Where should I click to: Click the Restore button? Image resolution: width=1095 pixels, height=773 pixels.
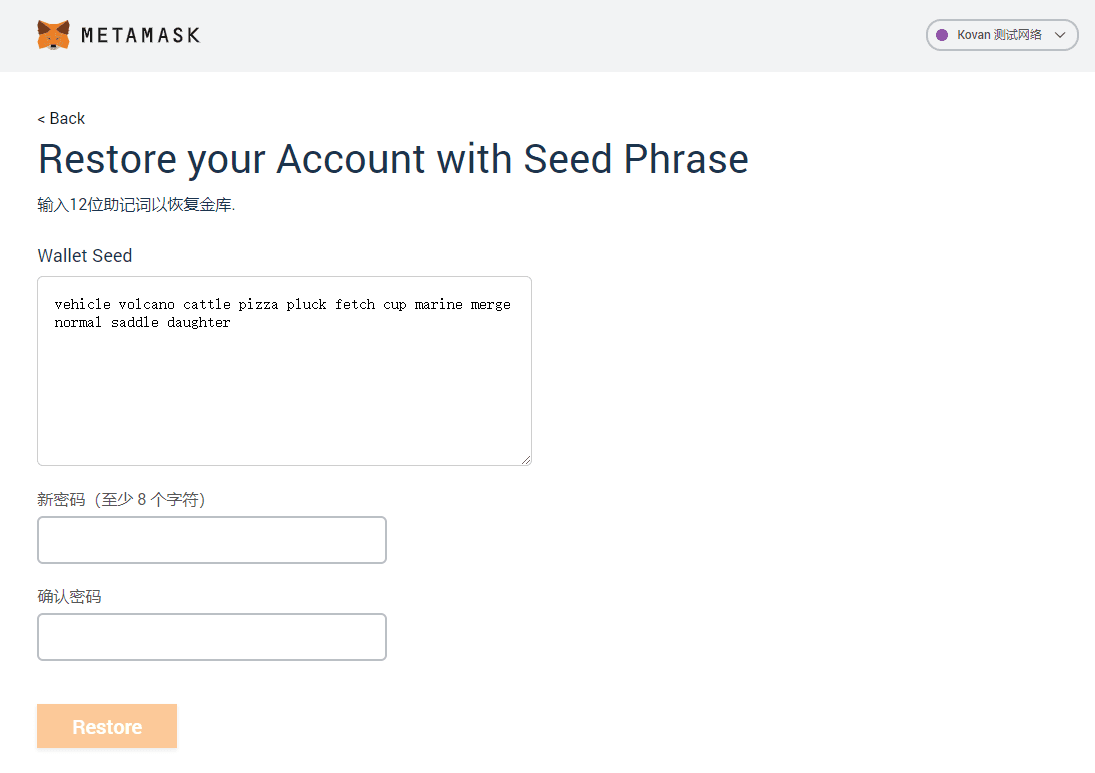(107, 726)
